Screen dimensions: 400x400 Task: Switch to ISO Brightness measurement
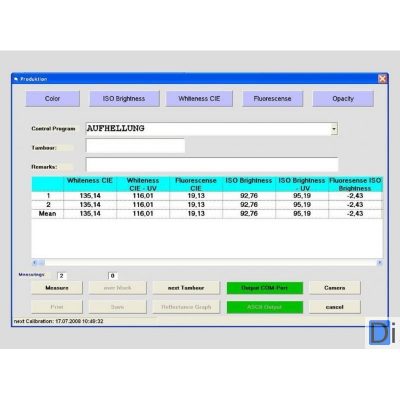click(124, 99)
